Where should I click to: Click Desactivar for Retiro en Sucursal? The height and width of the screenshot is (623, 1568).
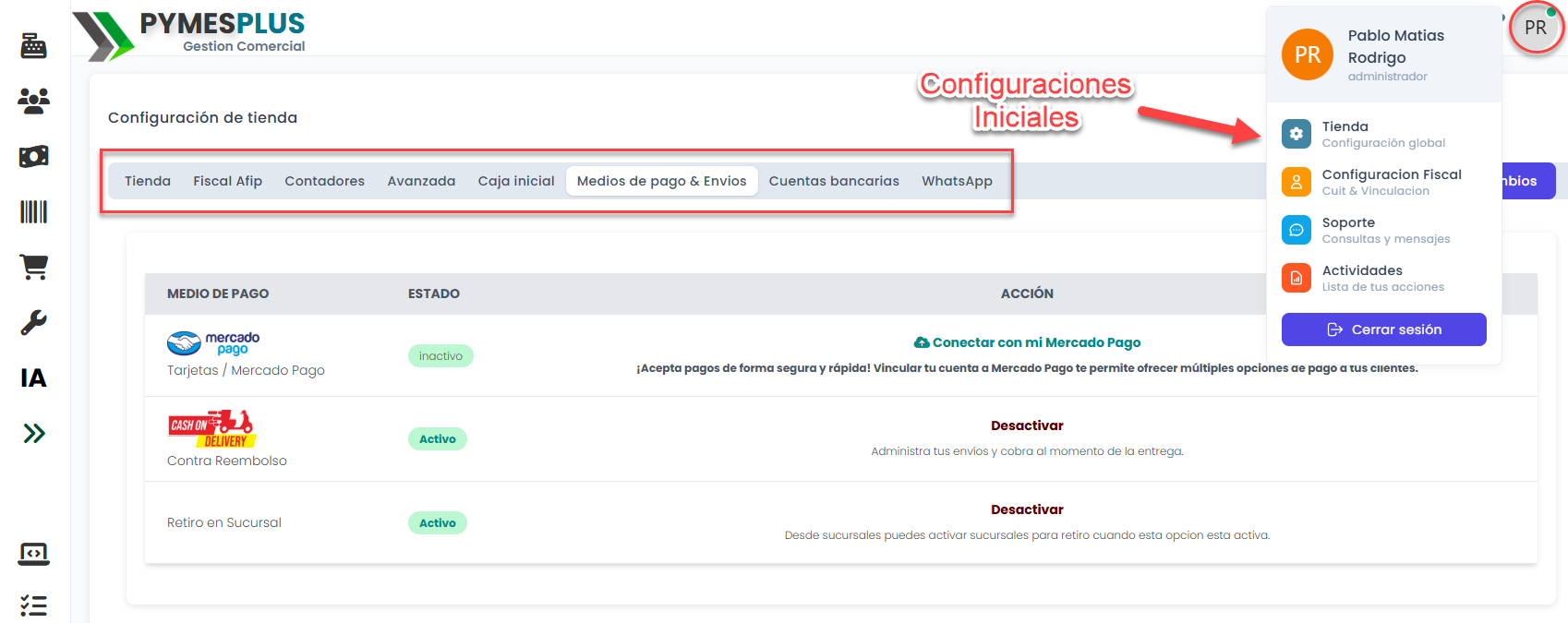[x=1027, y=509]
